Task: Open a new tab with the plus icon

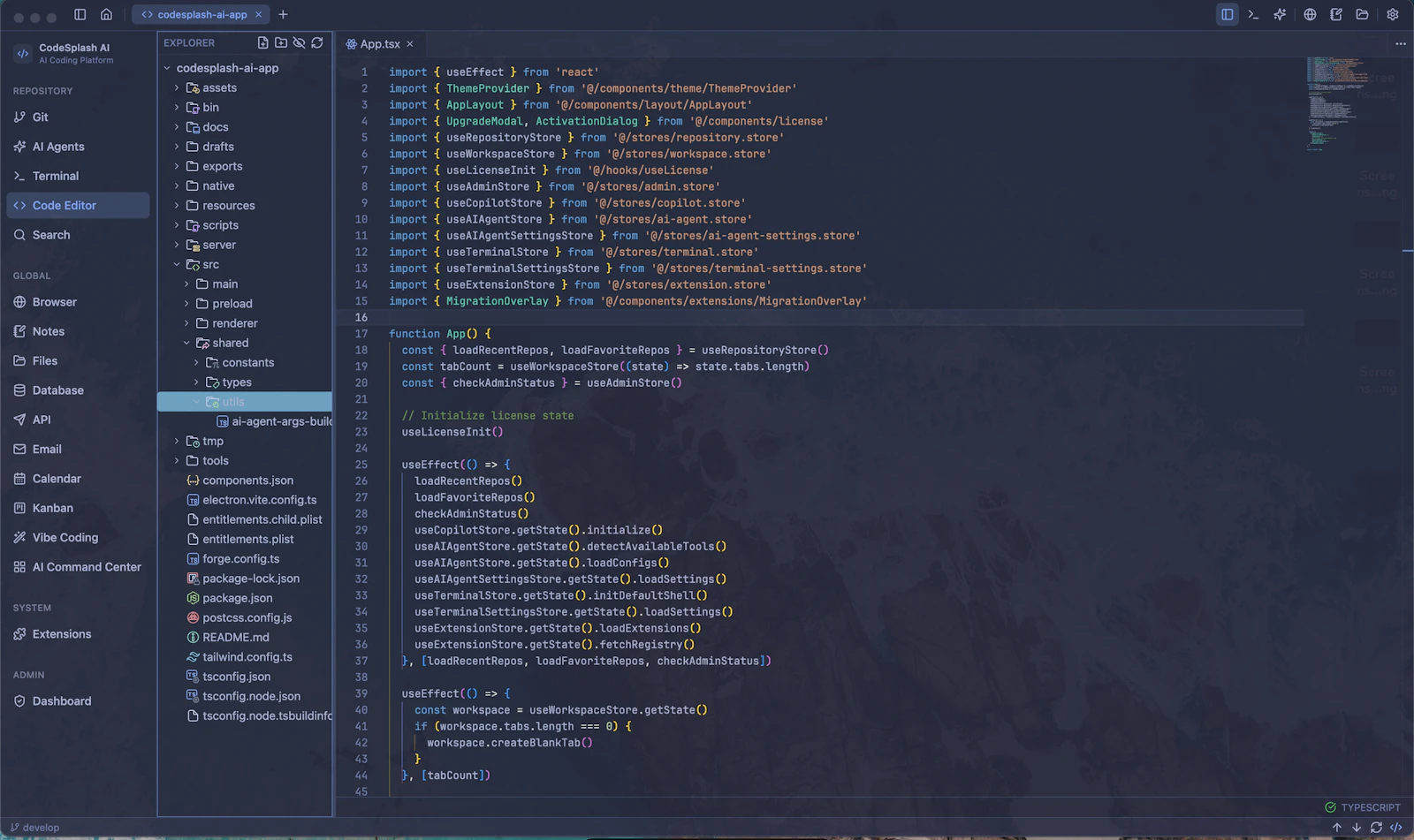Action: pos(283,14)
